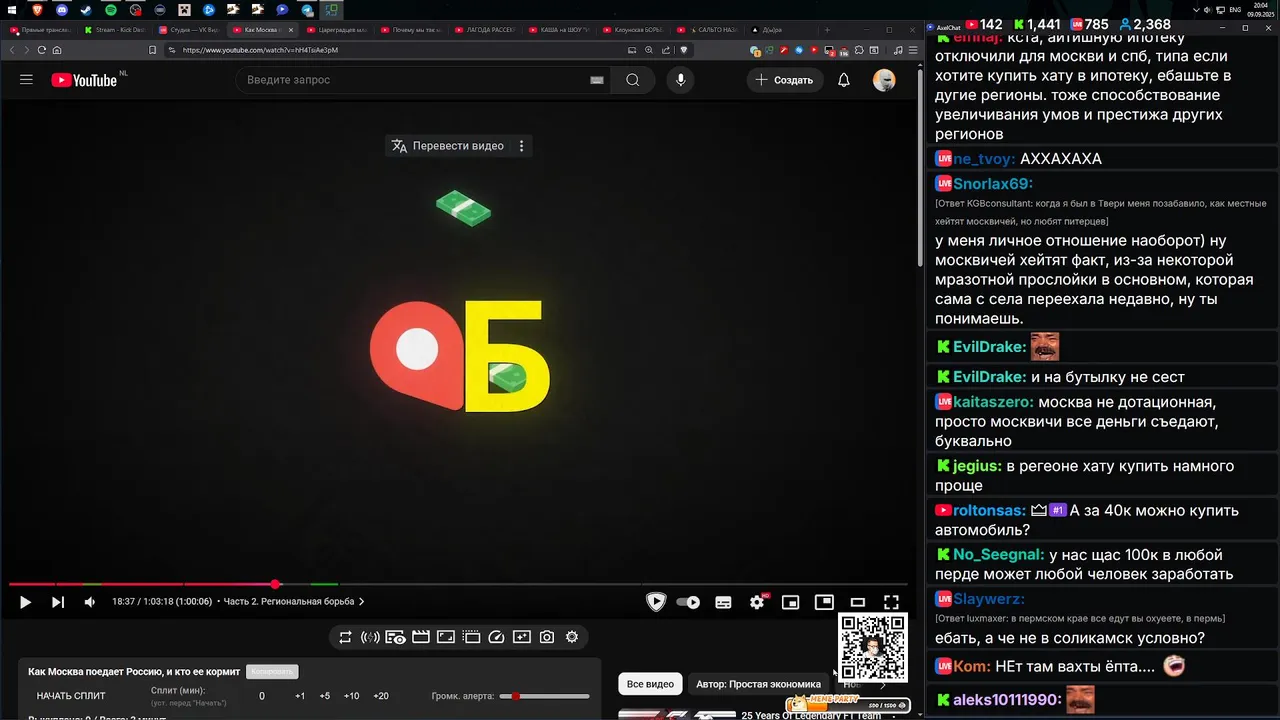Start voice search with the microphone
The image size is (1280, 720).
[x=681, y=80]
